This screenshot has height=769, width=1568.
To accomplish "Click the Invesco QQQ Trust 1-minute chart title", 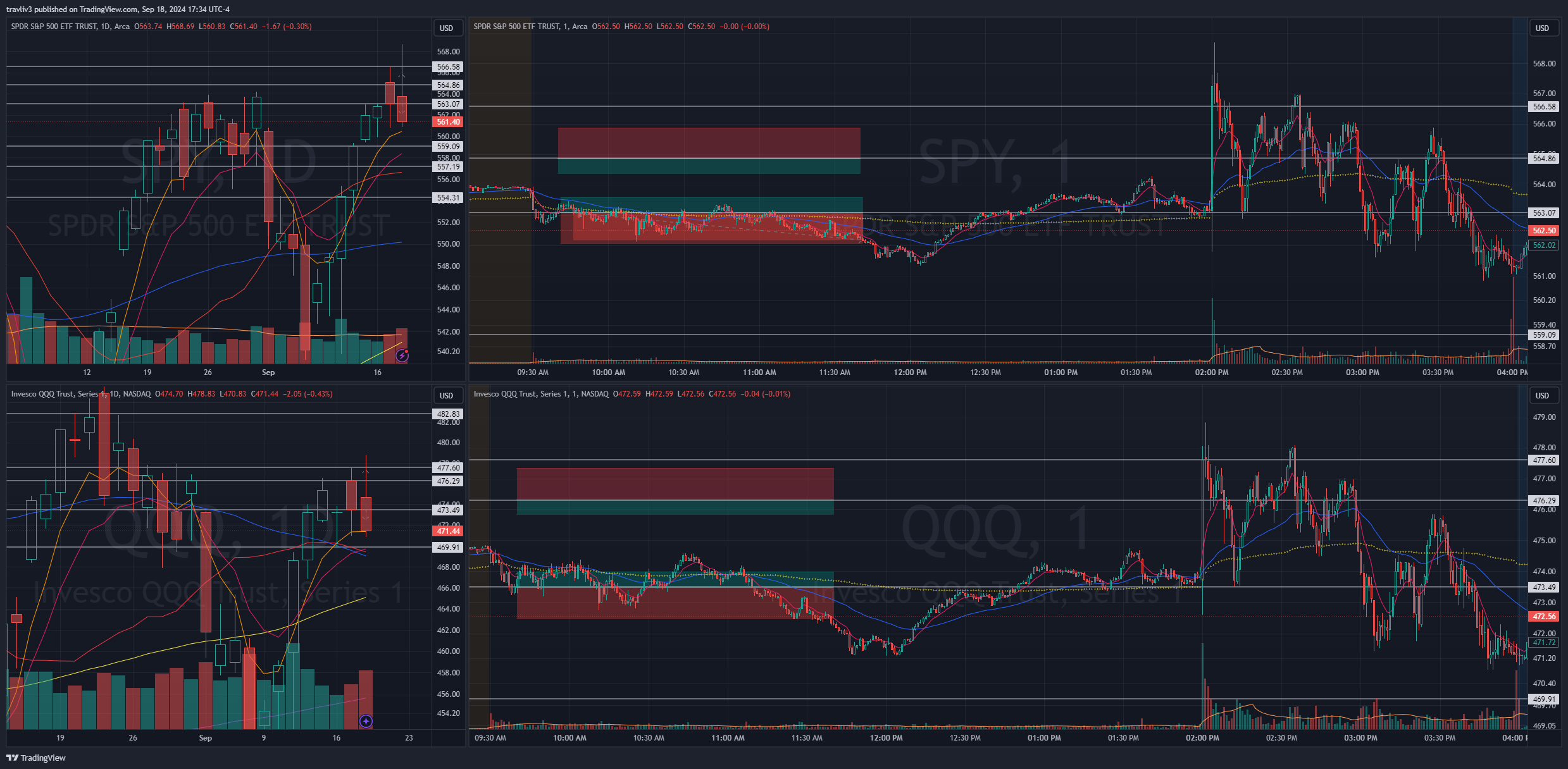I will tap(540, 394).
